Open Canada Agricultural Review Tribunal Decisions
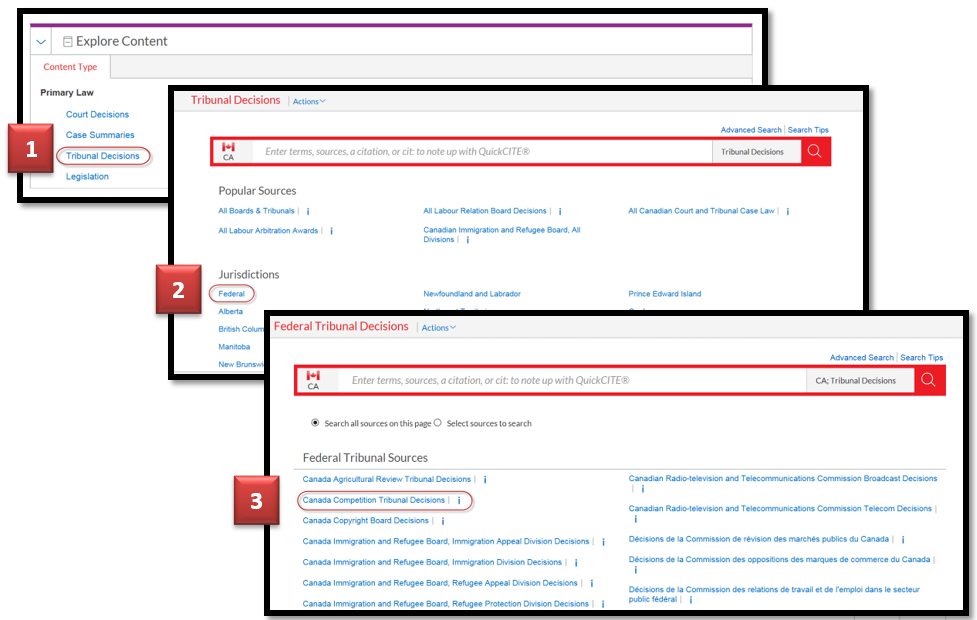 (x=386, y=479)
